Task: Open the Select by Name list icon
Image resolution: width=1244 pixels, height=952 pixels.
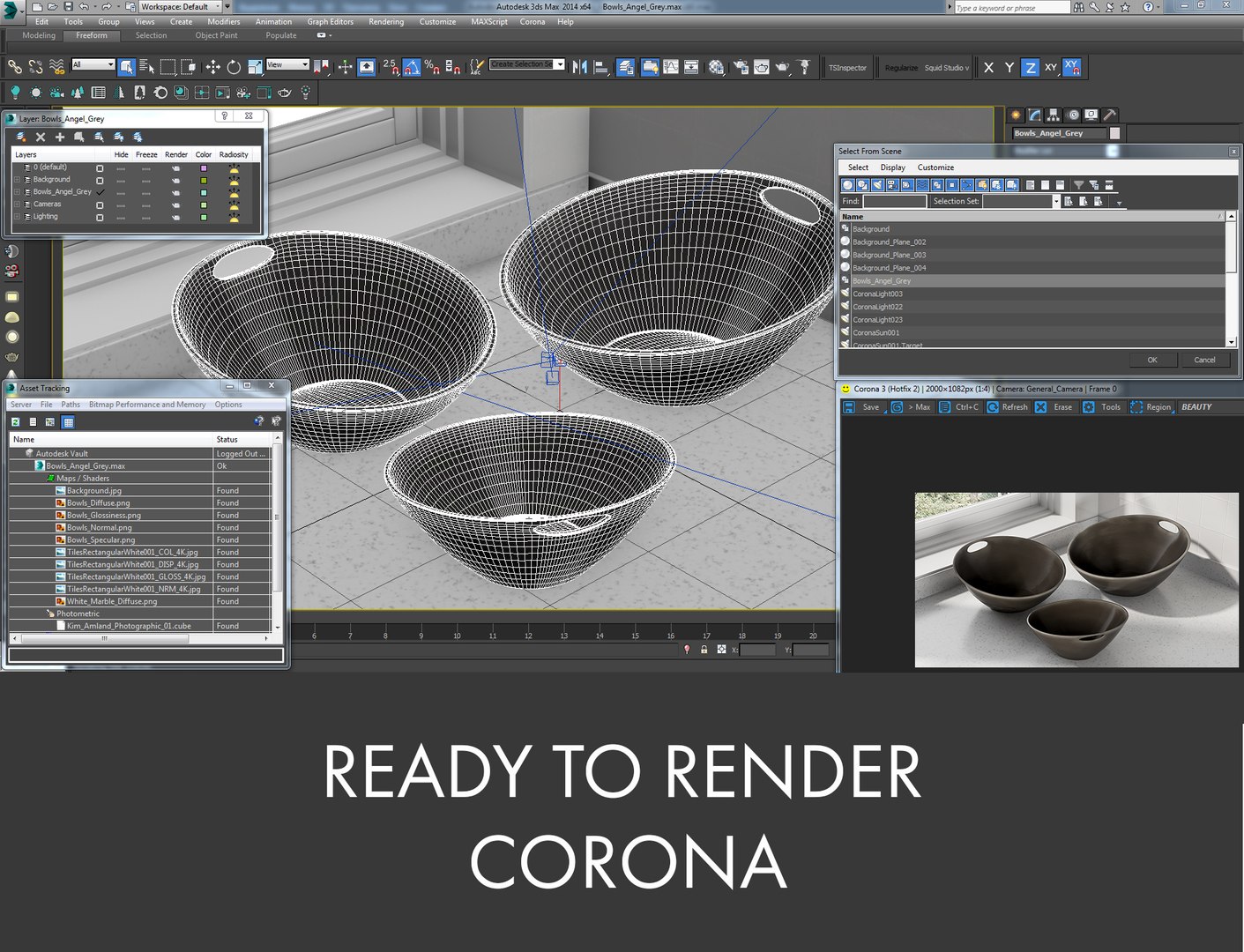Action: point(146,67)
